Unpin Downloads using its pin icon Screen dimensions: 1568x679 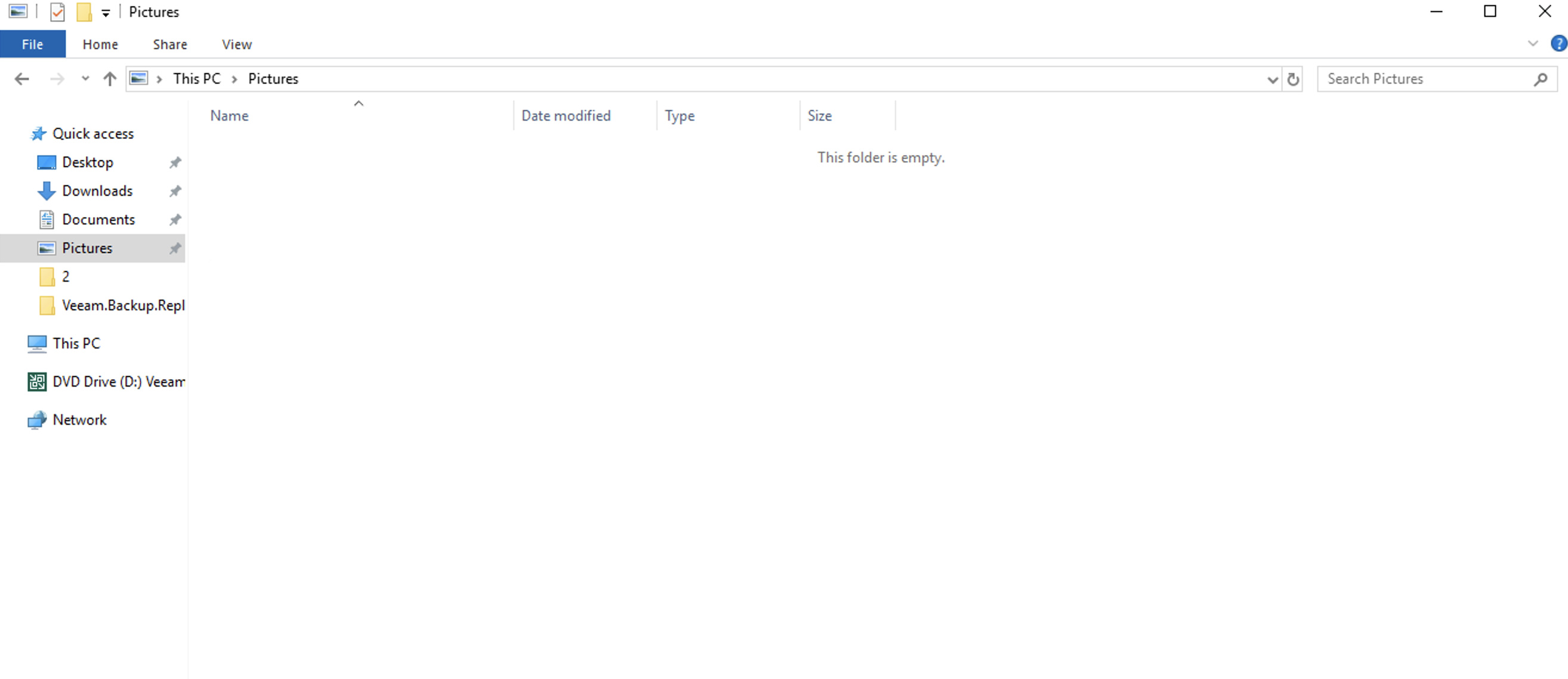pos(175,191)
